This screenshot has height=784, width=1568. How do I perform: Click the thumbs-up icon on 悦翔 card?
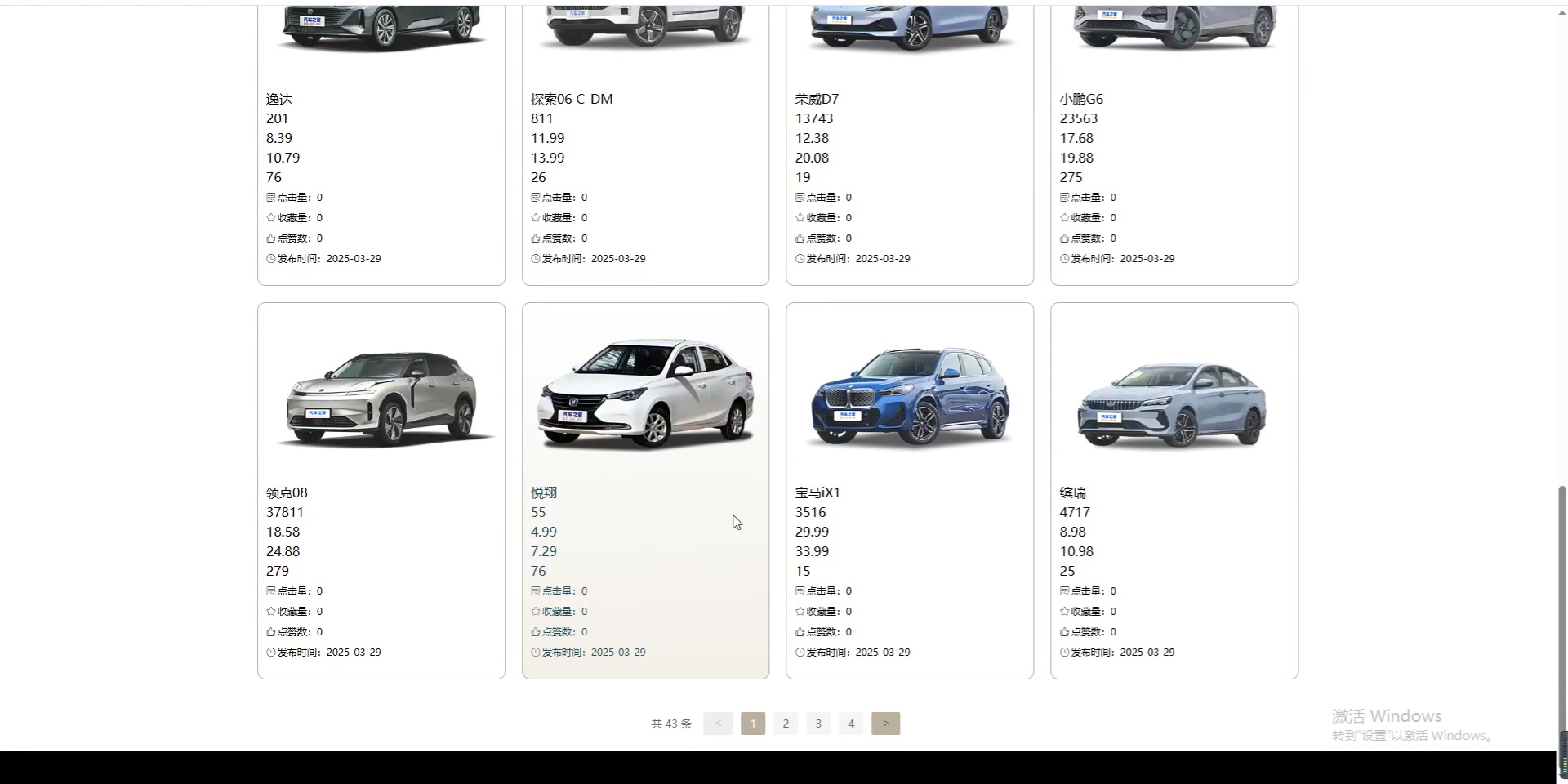pyautogui.click(x=536, y=632)
